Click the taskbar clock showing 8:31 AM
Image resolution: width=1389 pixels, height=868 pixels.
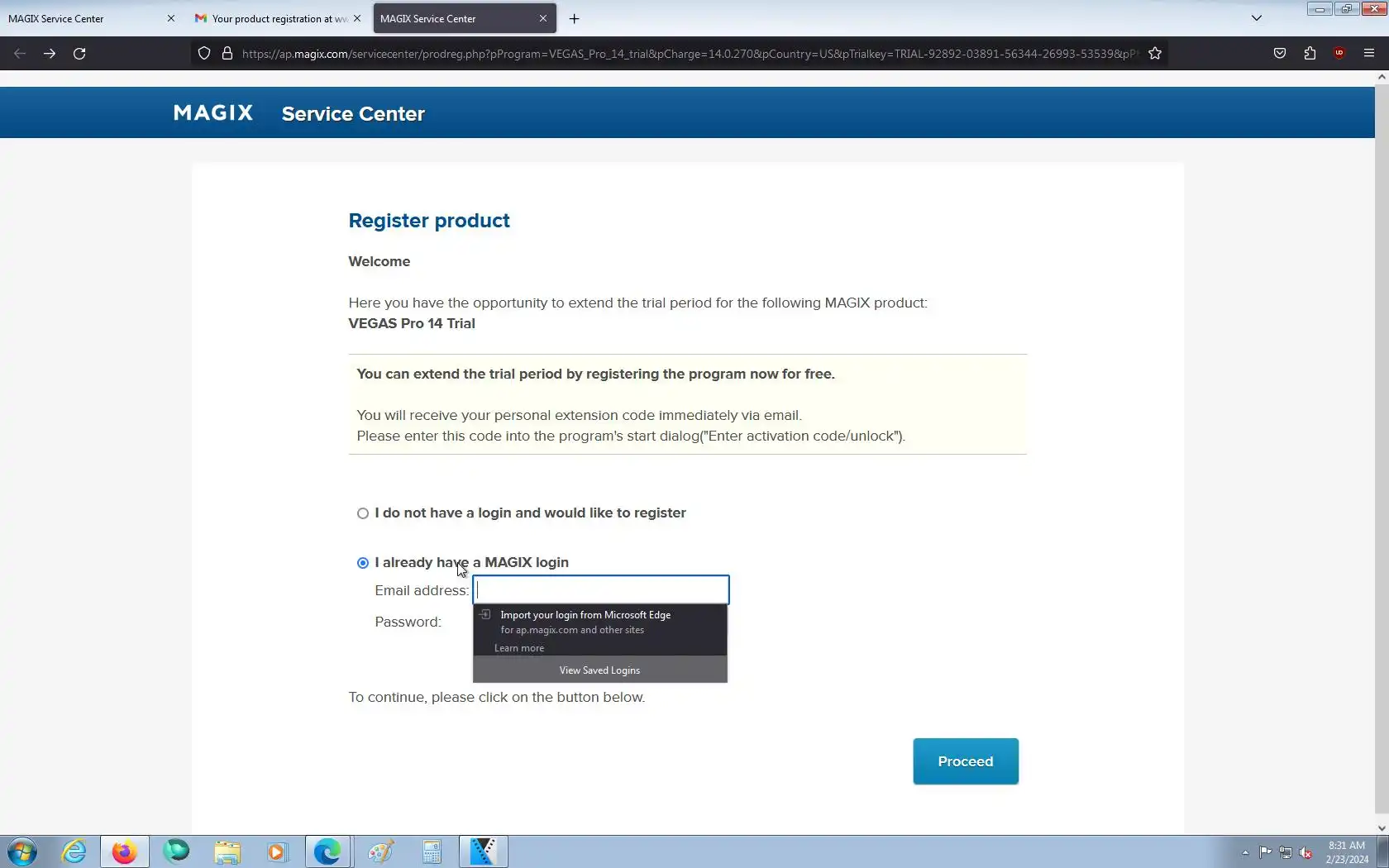(x=1347, y=852)
